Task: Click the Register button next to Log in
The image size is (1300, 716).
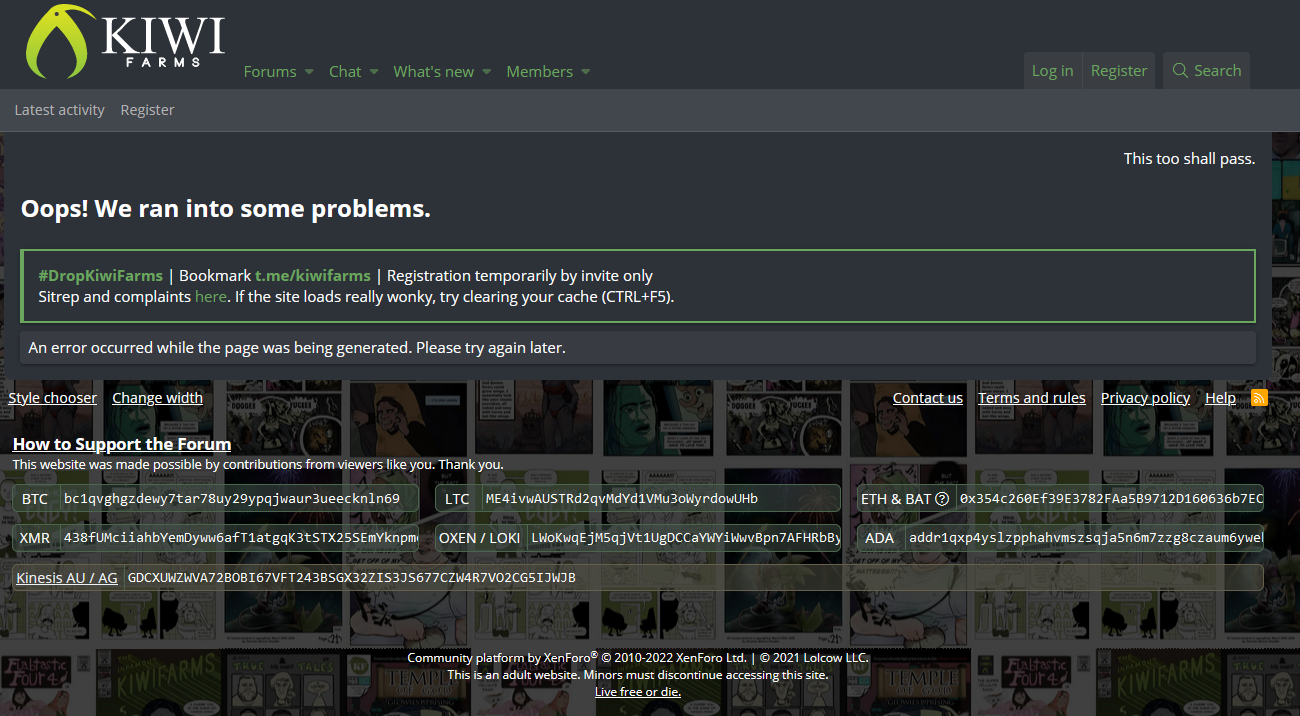Action: 1119,71
